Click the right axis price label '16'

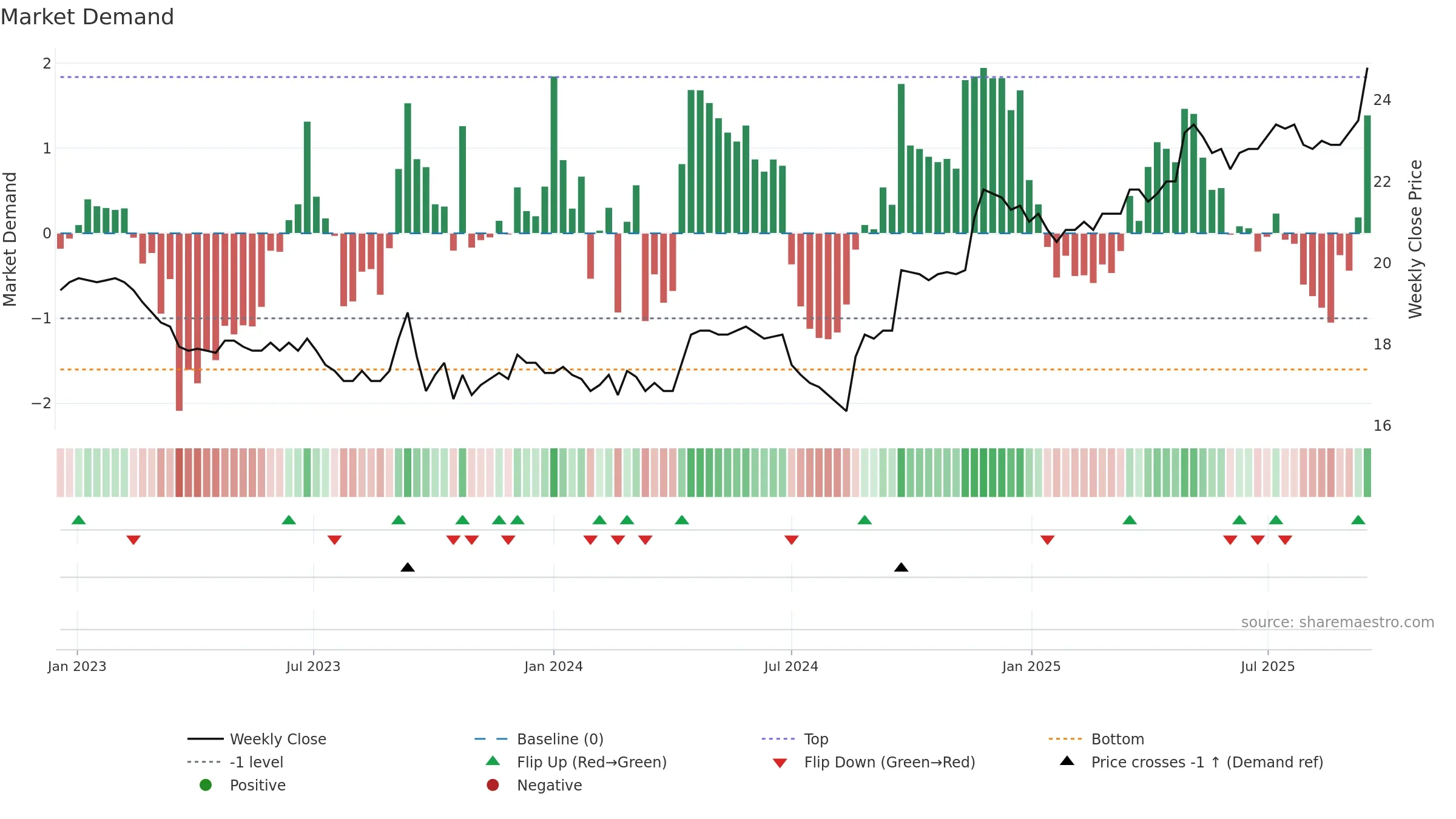[1383, 425]
